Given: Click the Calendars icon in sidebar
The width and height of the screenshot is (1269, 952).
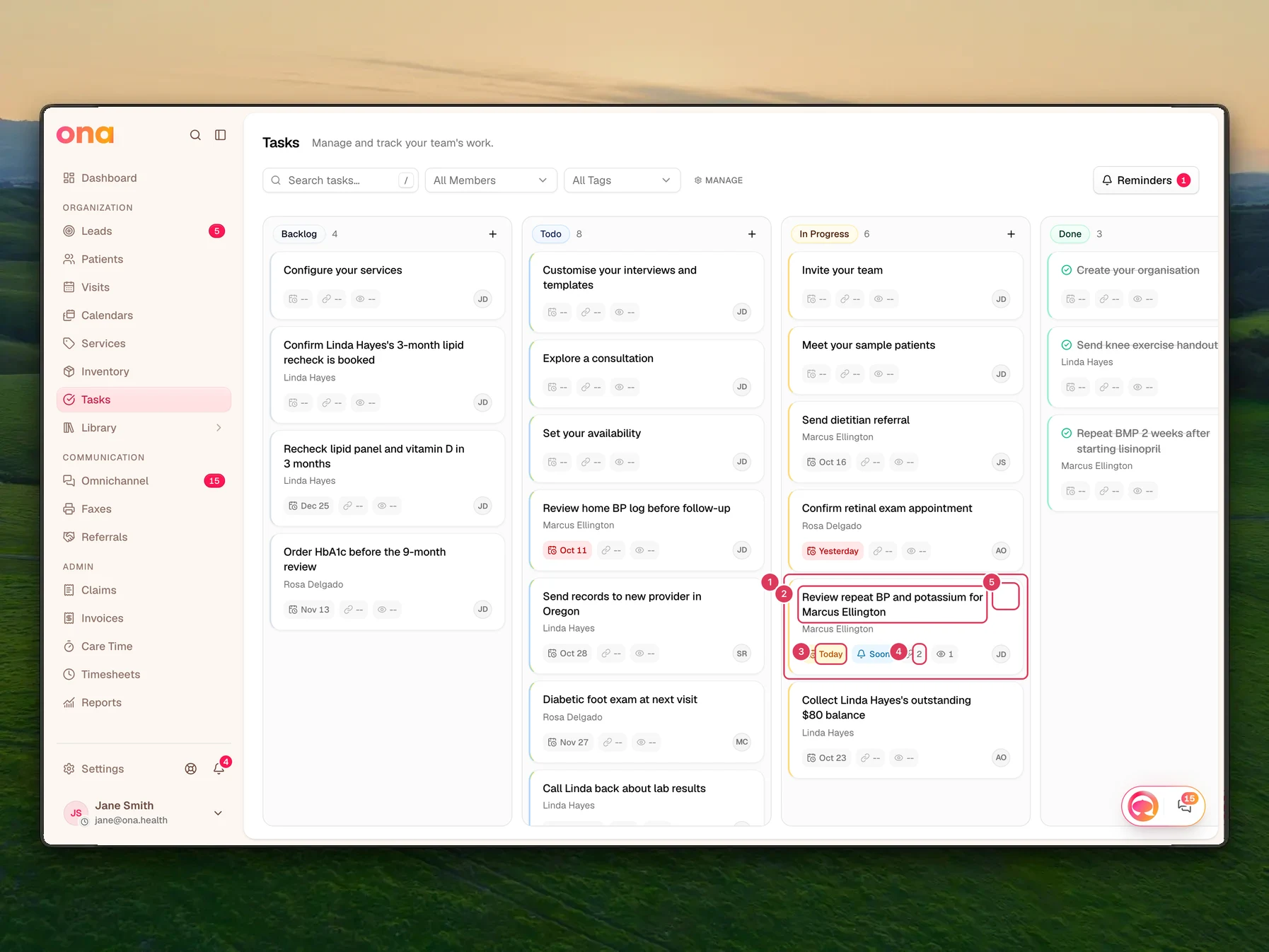Looking at the screenshot, I should pos(69,315).
